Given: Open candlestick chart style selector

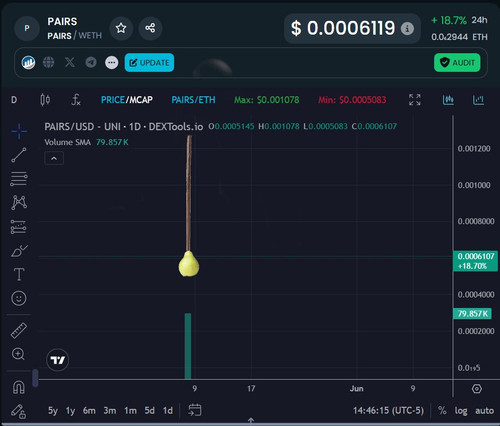Looking at the screenshot, I should 45,100.
